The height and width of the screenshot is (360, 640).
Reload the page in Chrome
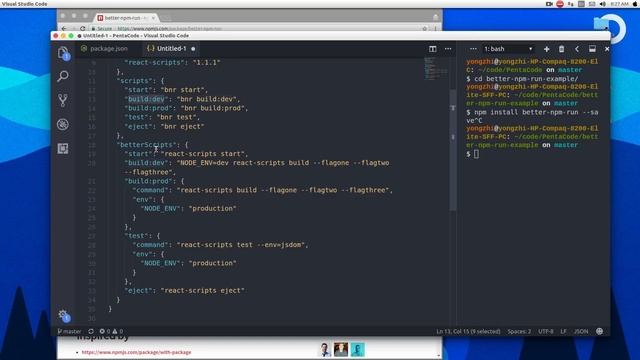pyautogui.click(x=82, y=29)
